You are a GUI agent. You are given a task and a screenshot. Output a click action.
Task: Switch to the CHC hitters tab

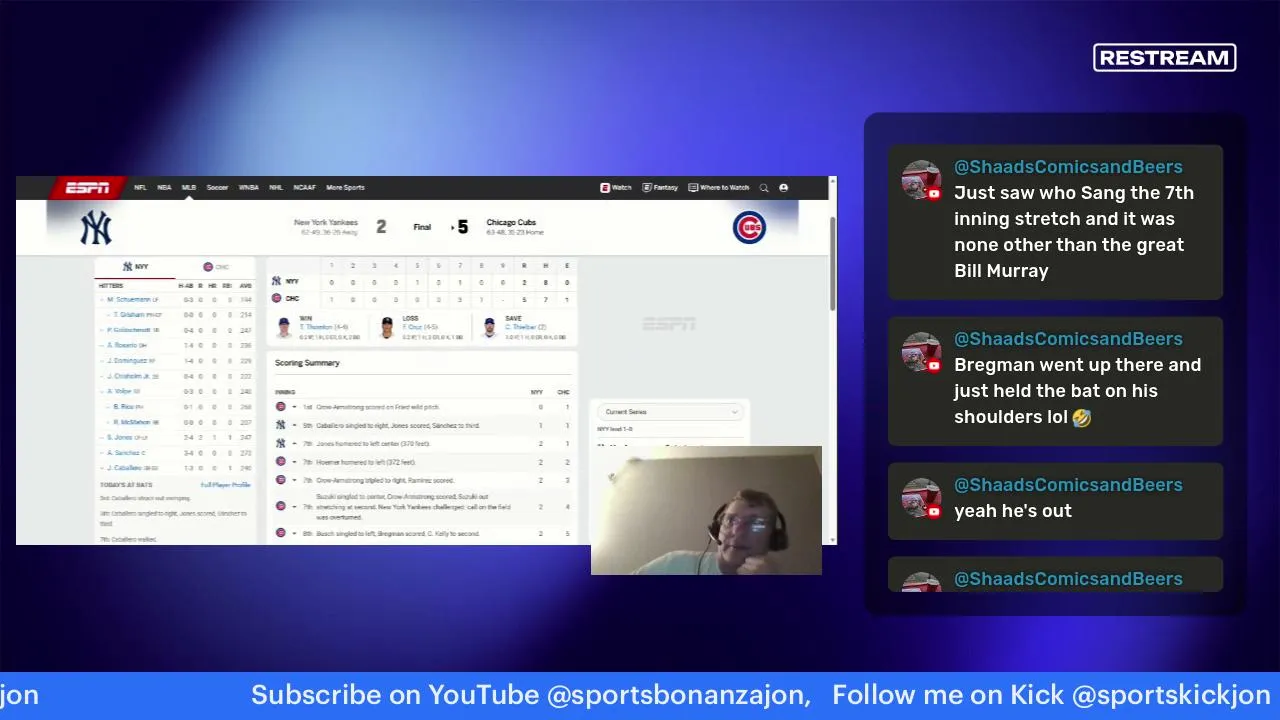click(x=215, y=267)
